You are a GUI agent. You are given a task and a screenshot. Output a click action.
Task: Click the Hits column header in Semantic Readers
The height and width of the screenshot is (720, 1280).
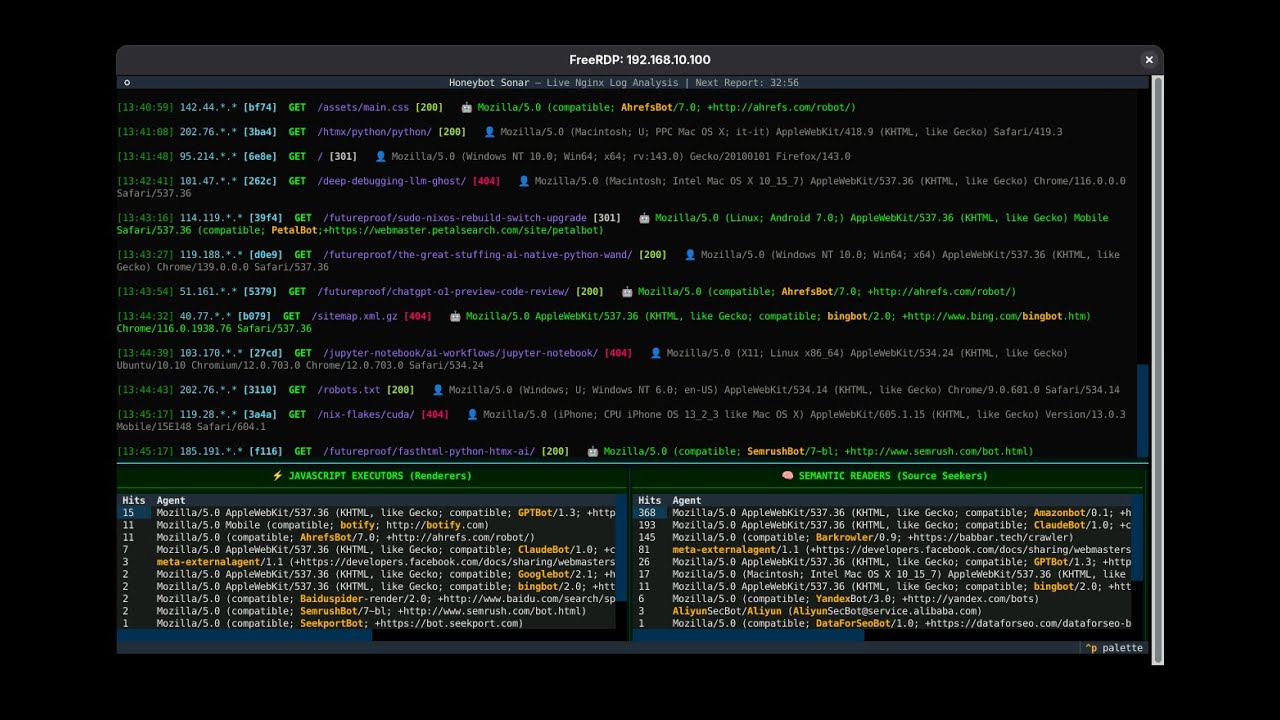[650, 500]
